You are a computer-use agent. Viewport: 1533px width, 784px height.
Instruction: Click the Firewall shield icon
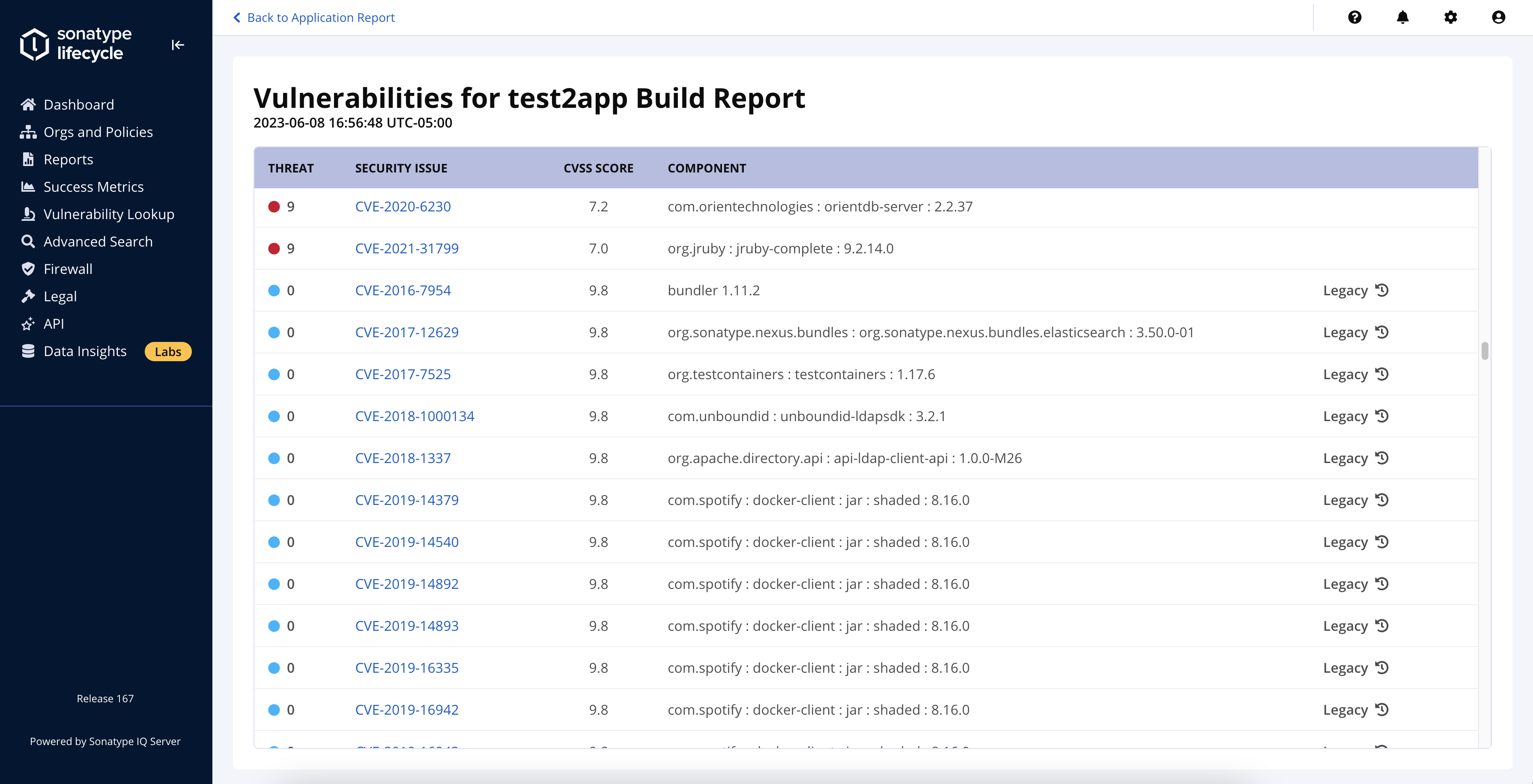coord(28,269)
